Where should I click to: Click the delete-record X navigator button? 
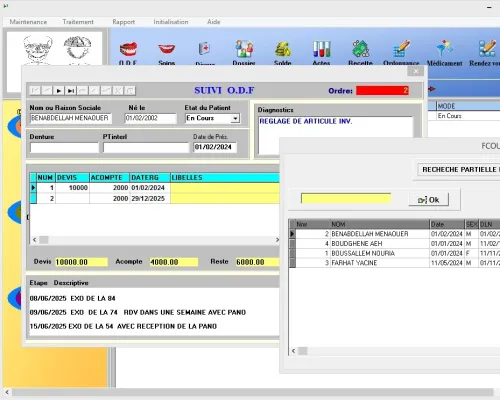point(118,90)
